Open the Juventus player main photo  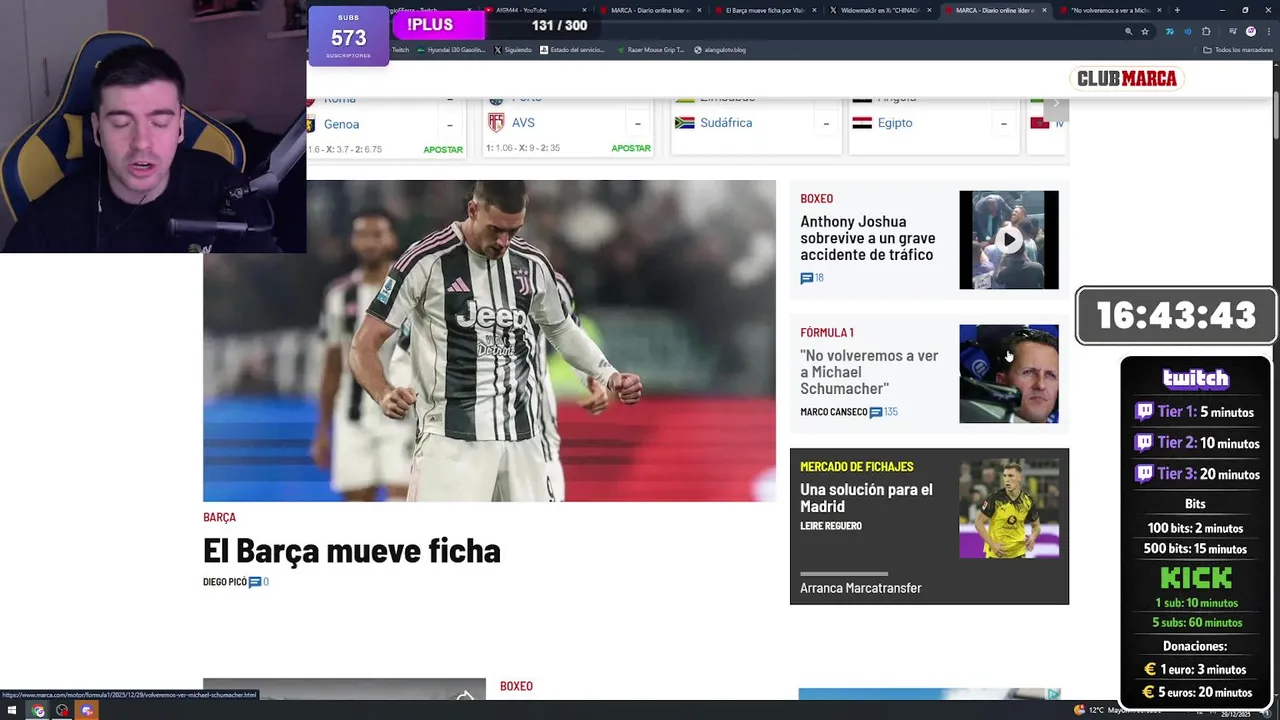tap(489, 341)
